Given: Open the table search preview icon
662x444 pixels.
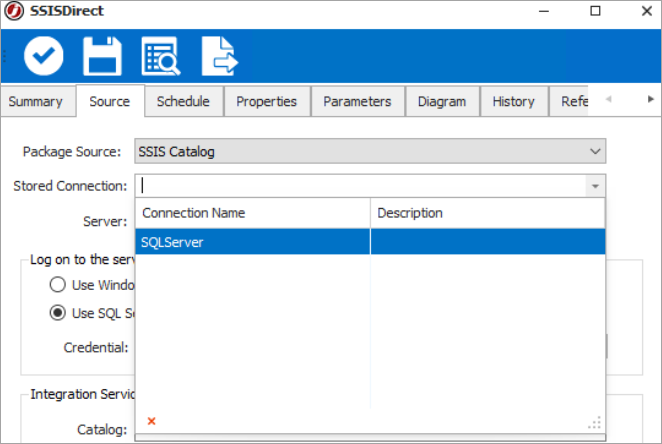Looking at the screenshot, I should point(160,56).
